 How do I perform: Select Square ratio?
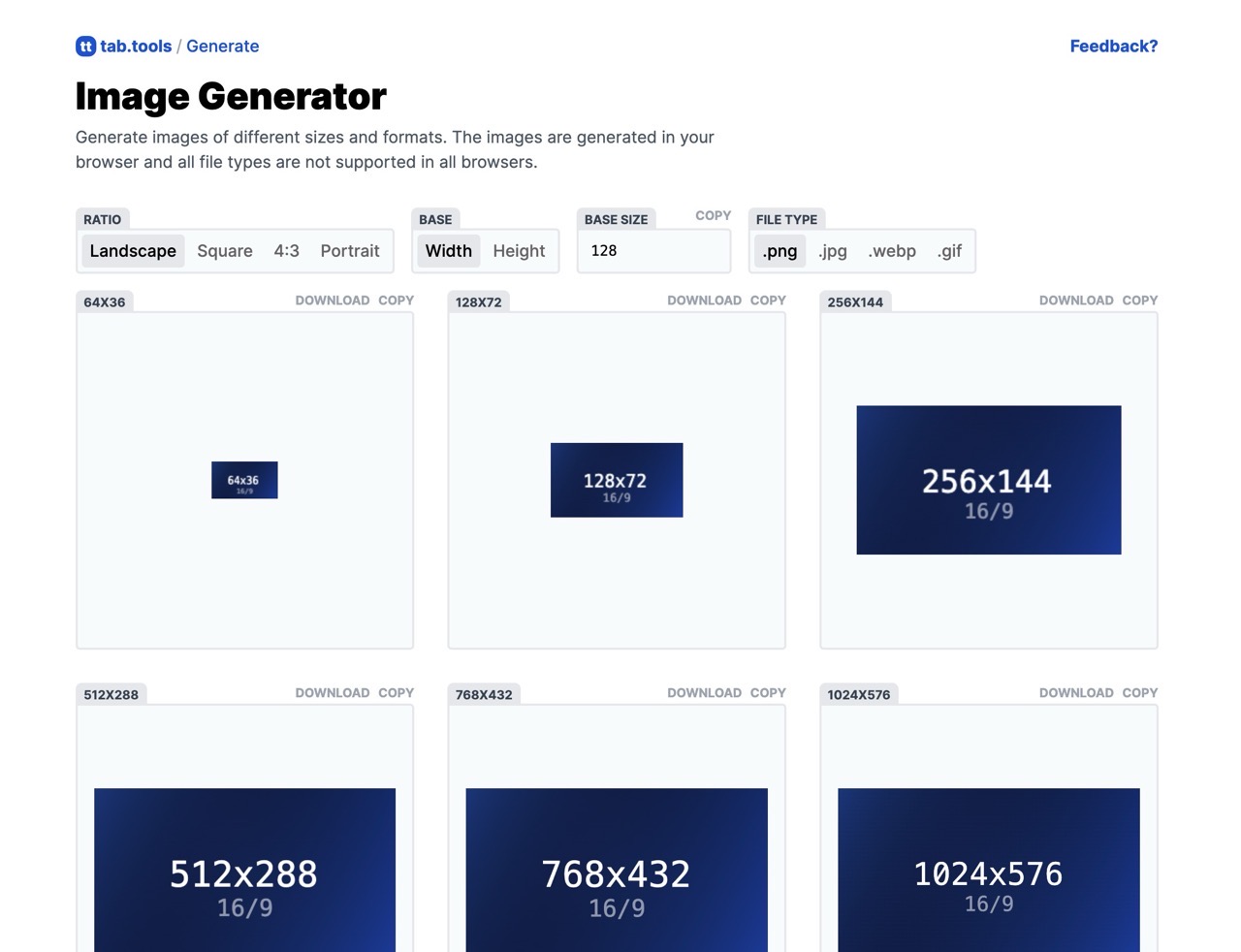click(225, 251)
